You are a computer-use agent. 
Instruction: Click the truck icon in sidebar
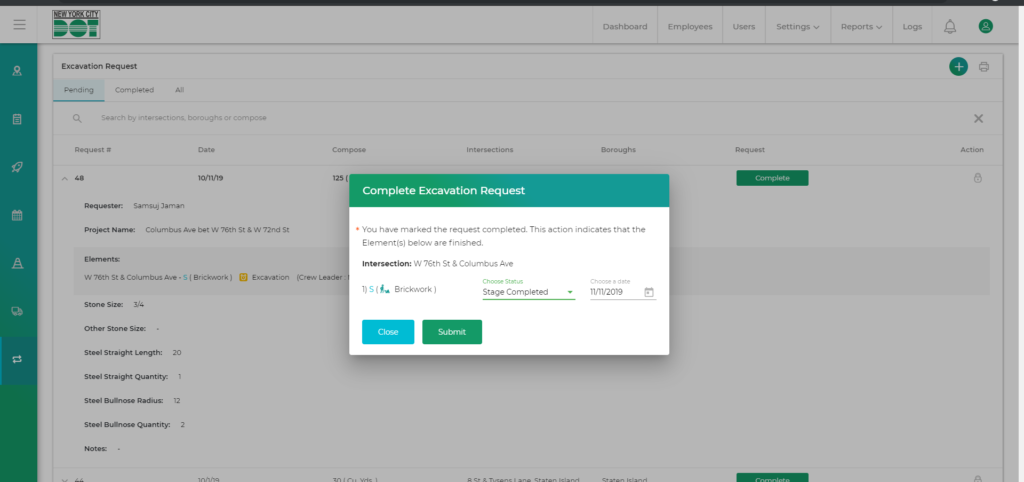click(x=17, y=311)
